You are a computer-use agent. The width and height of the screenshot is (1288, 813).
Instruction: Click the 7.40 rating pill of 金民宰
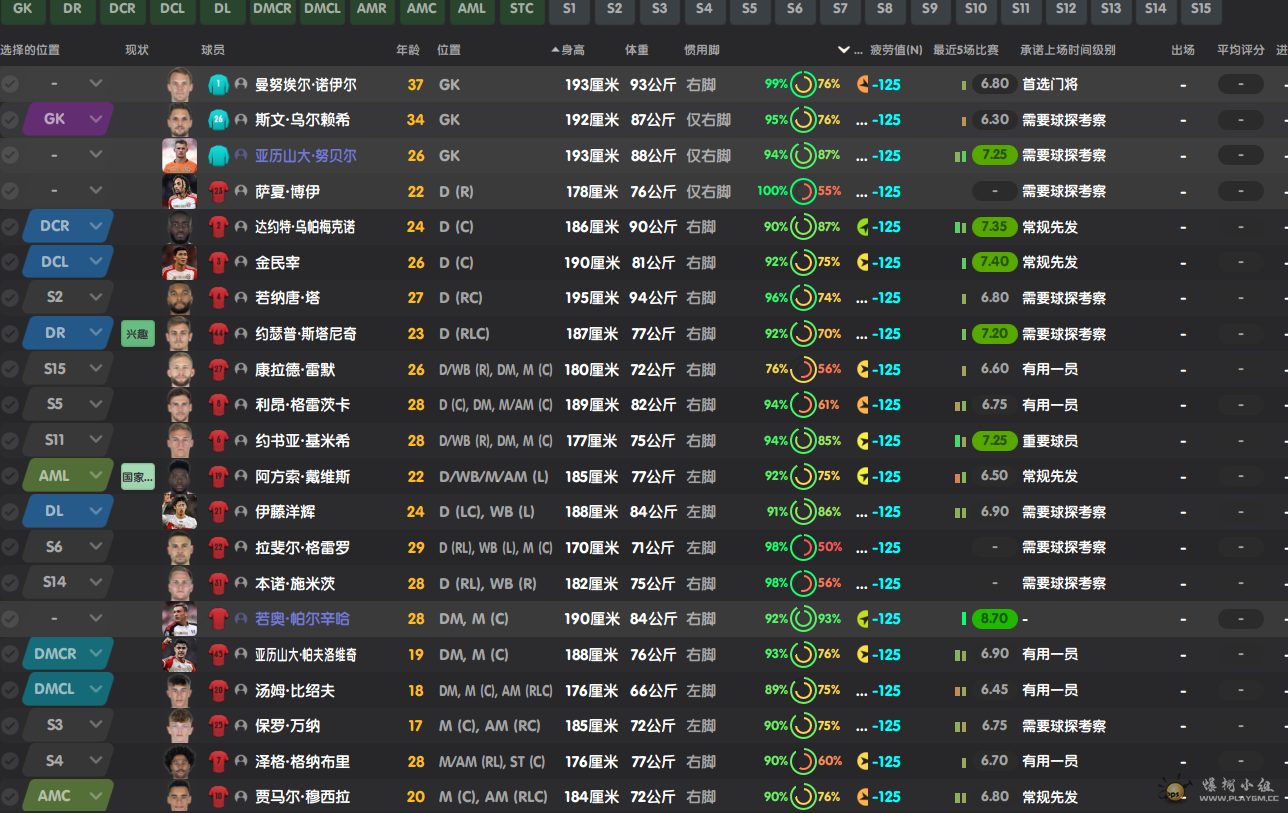pos(994,263)
